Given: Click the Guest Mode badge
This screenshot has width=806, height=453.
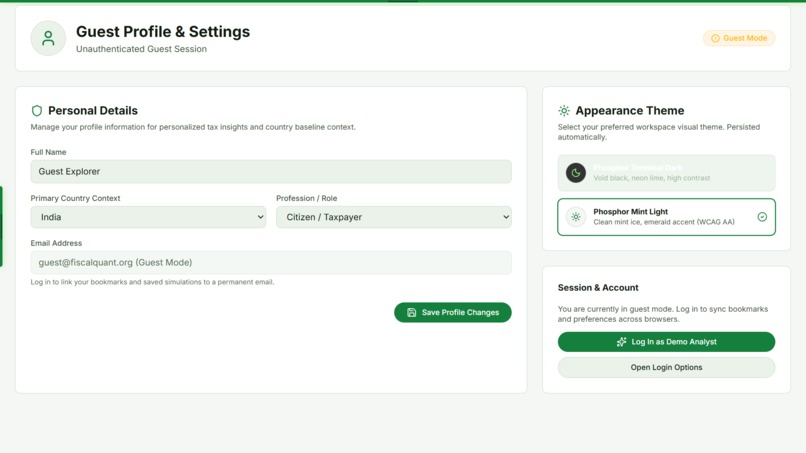Looking at the screenshot, I should pyautogui.click(x=739, y=38).
